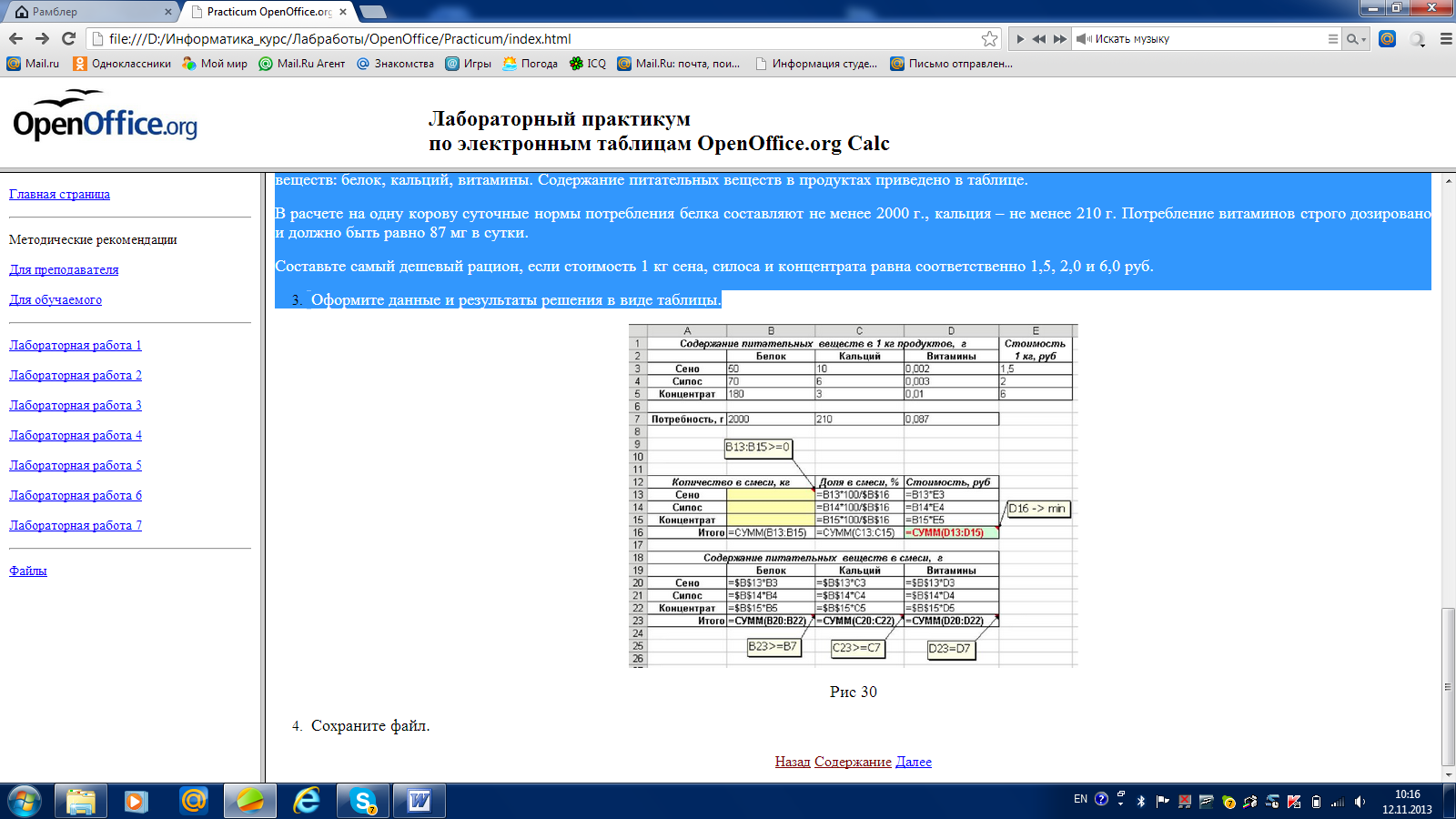This screenshot has height=819, width=1456.
Task: Open the media player taskbar icon
Action: (136, 801)
